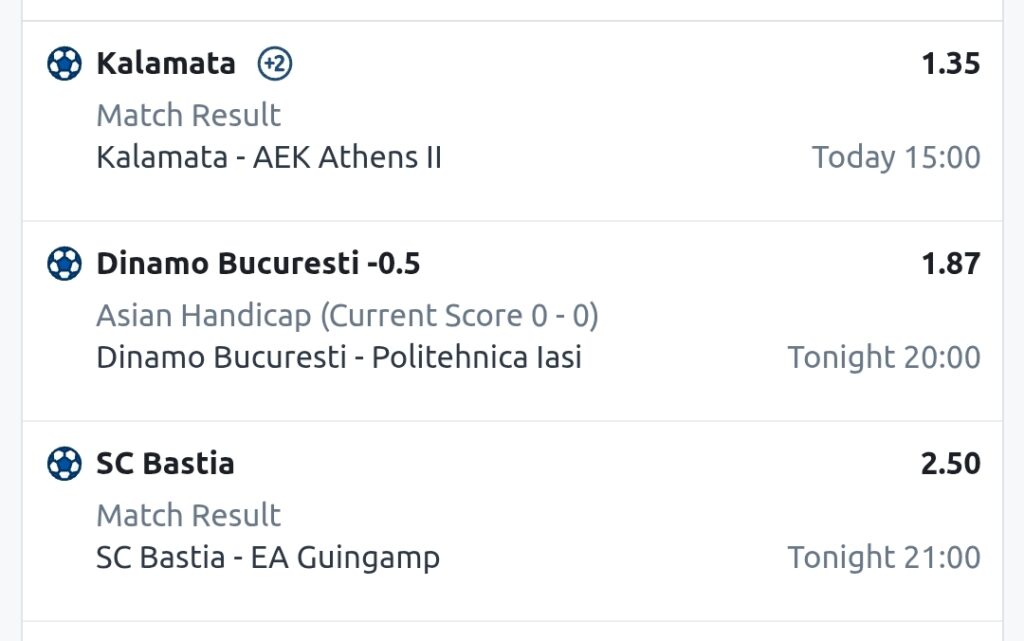
Task: Open the +2 badge next to Kalamata
Action: 275,63
